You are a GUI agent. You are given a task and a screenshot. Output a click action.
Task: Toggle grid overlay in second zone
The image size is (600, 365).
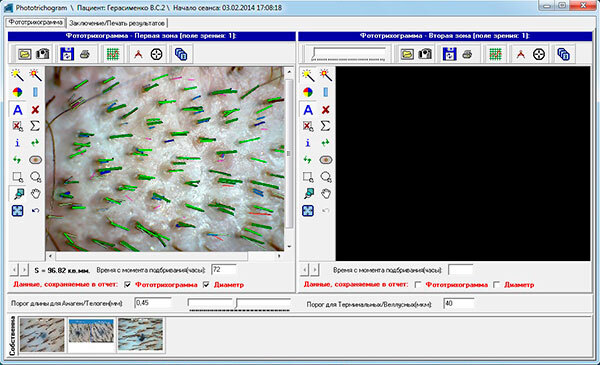click(495, 54)
